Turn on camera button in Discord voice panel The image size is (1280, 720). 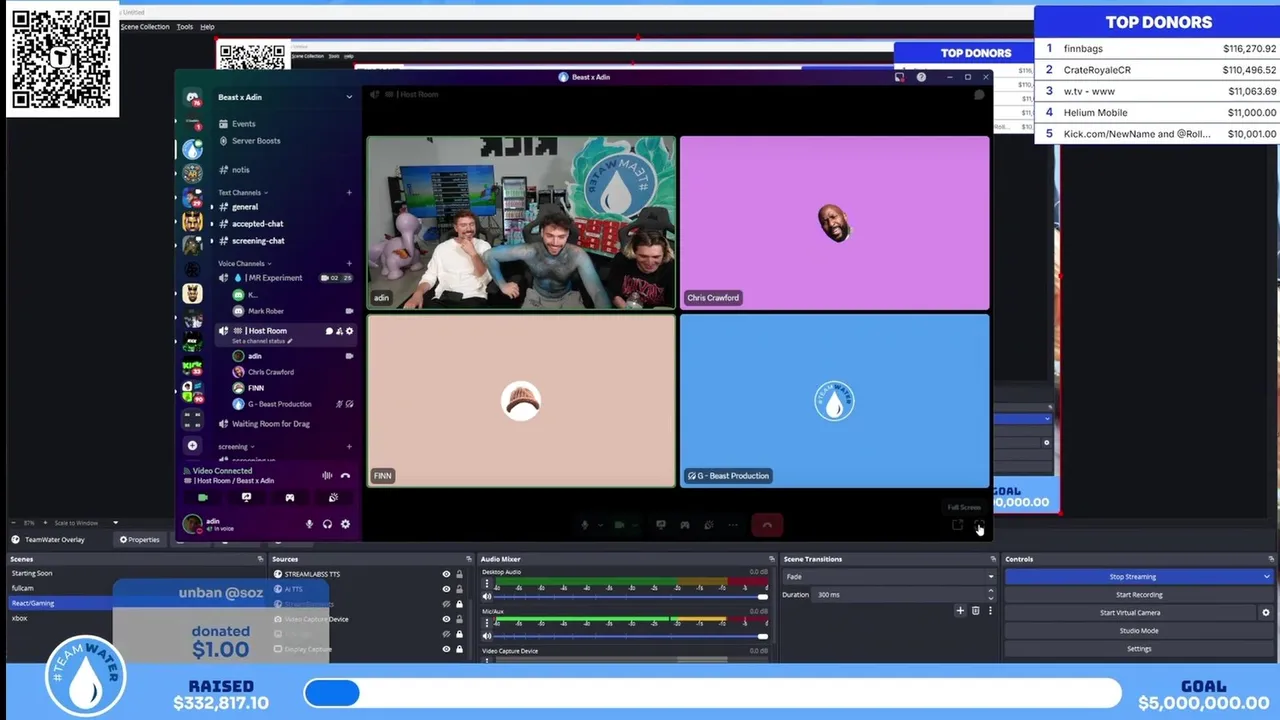203,497
